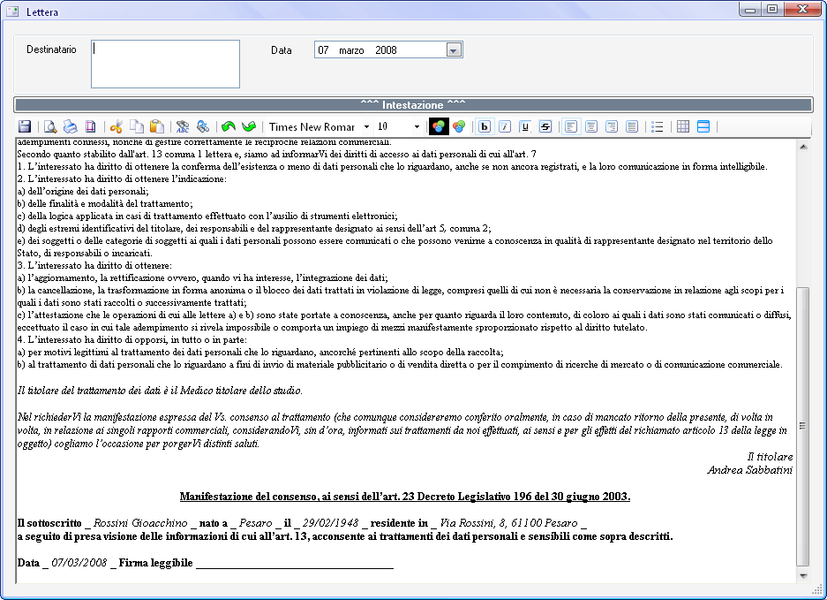
Task: Open print preview with magnifier icon
Action: point(50,127)
